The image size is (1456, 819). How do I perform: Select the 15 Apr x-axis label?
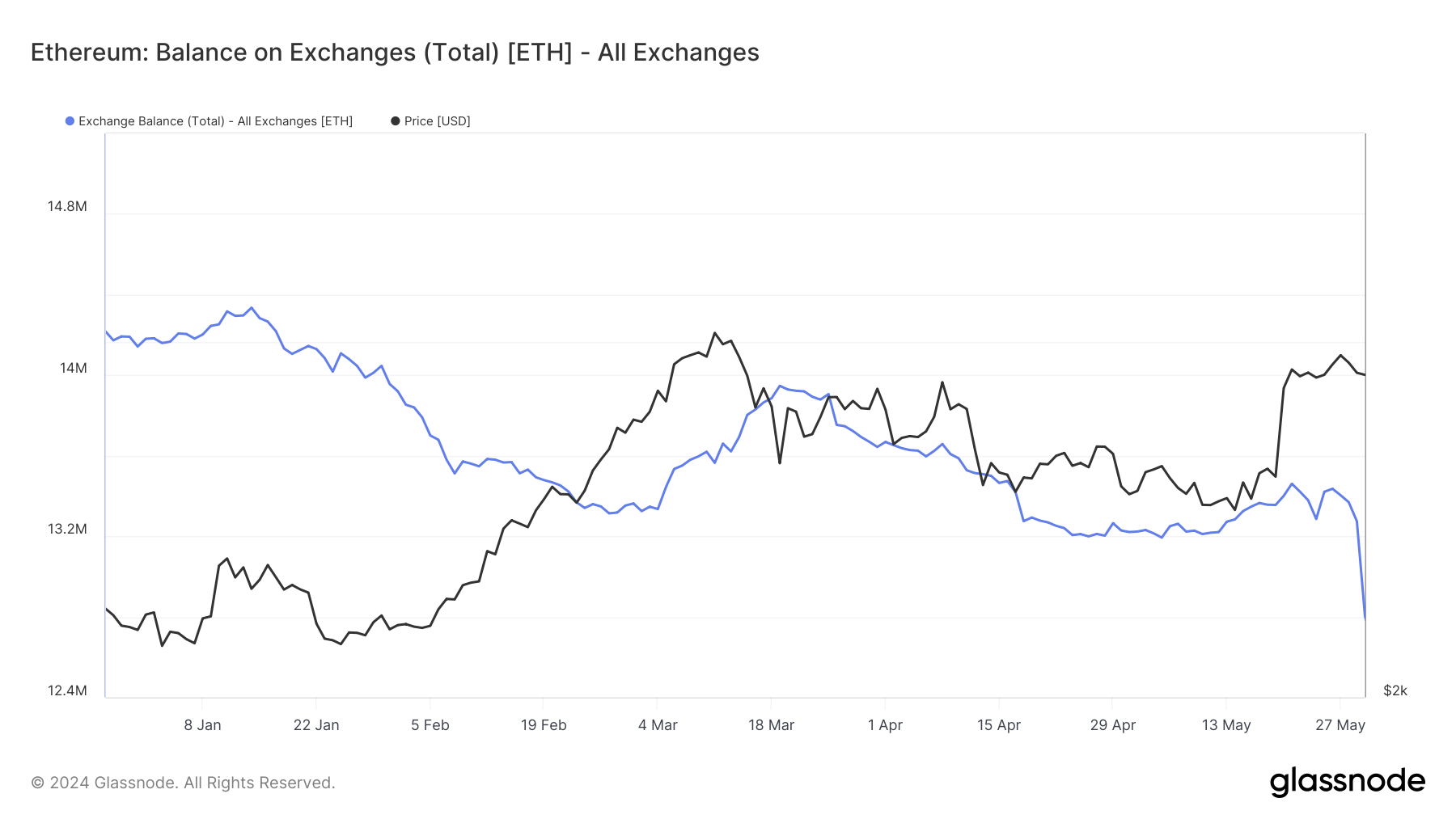[x=999, y=725]
